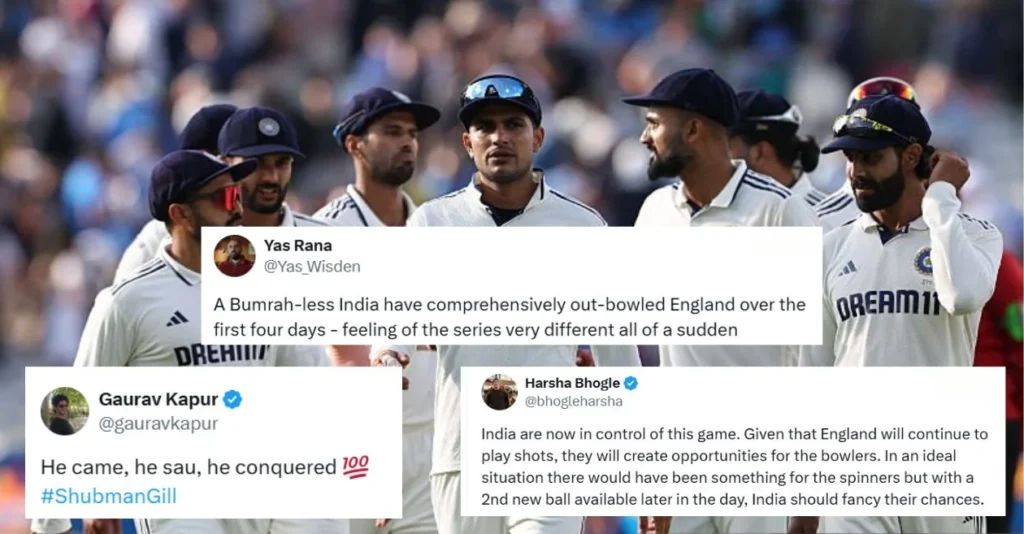The width and height of the screenshot is (1024, 534).
Task: Click the center player's sunglasses on cap
Action: click(x=499, y=89)
